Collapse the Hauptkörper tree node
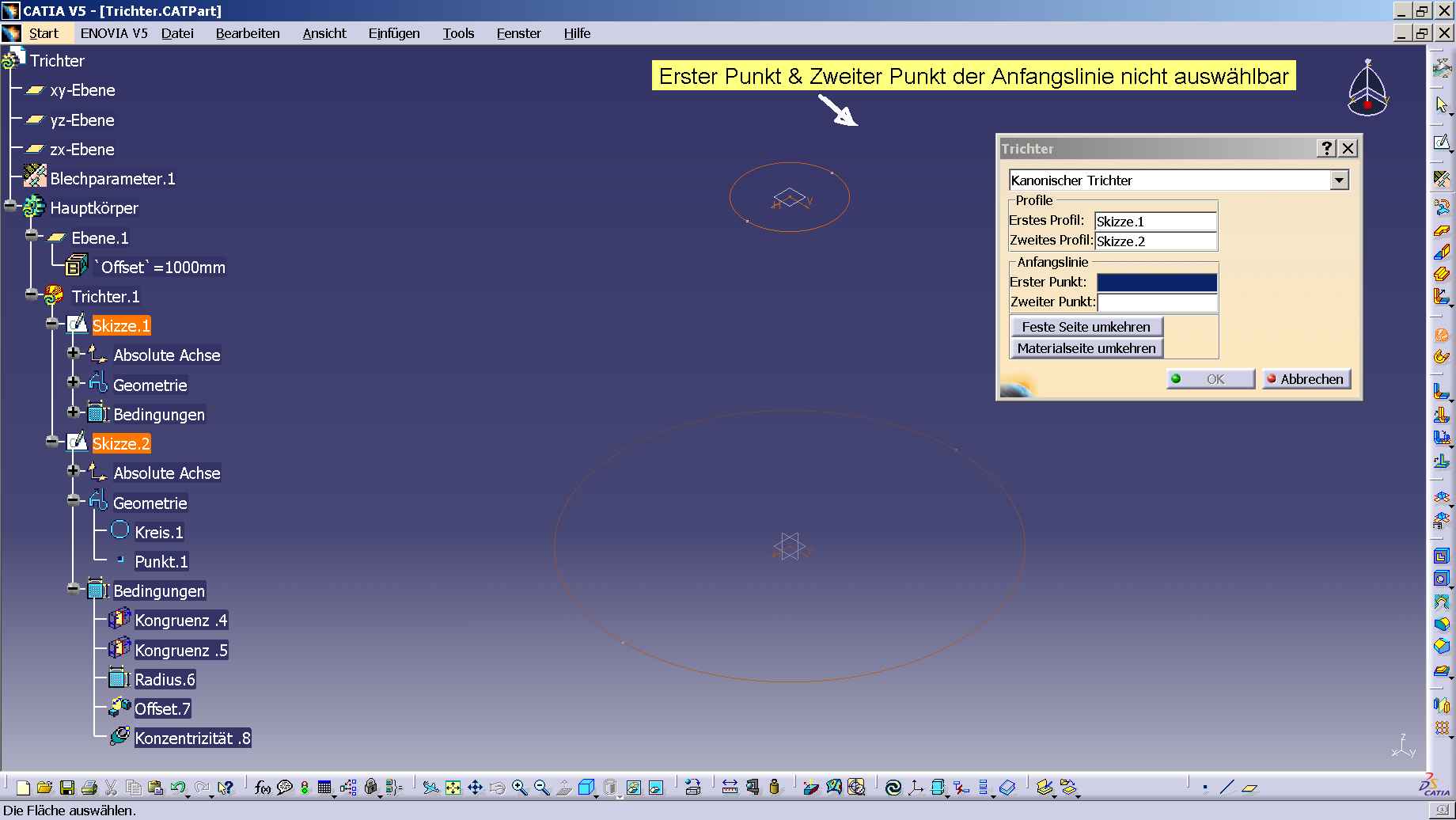 coord(10,207)
